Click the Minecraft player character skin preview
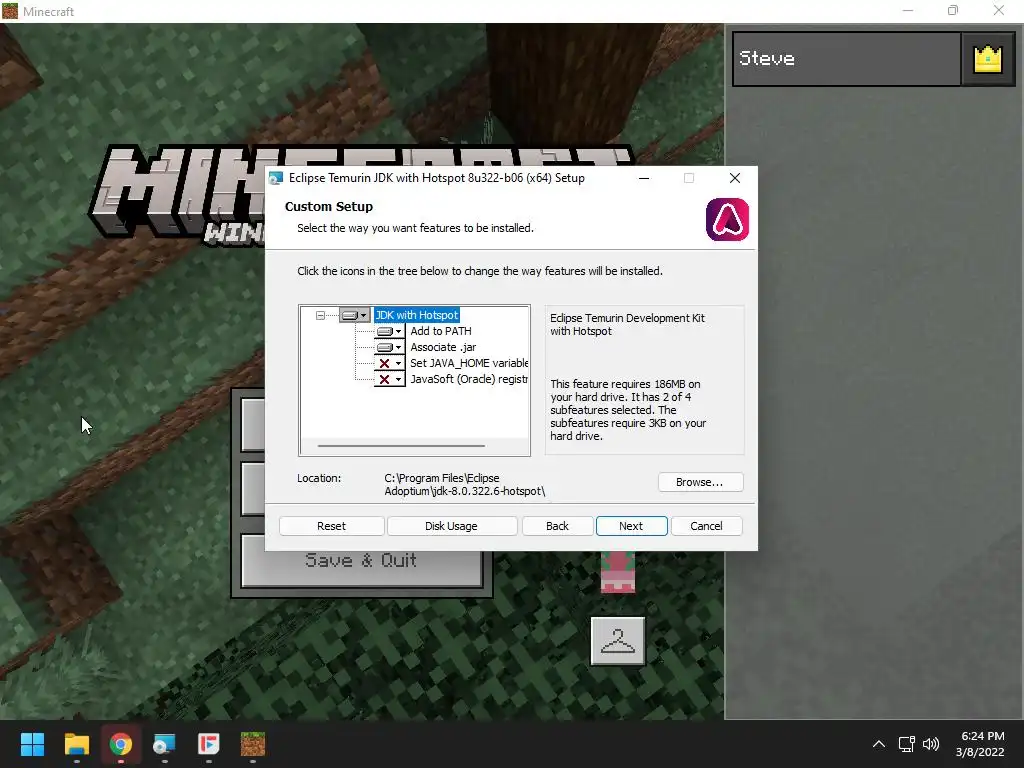1024x768 pixels. pyautogui.click(x=618, y=572)
